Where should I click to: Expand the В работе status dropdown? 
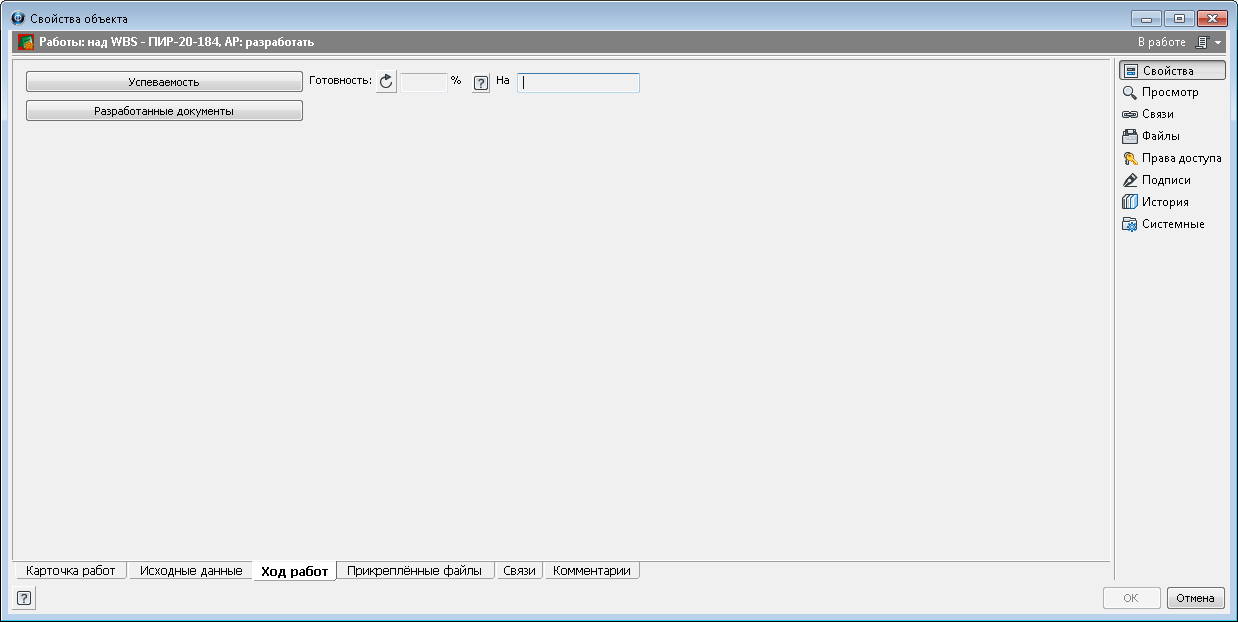[1208, 43]
